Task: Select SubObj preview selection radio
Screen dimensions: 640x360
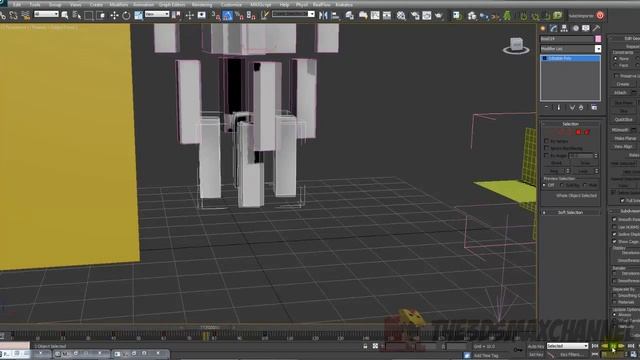Action: [562, 185]
